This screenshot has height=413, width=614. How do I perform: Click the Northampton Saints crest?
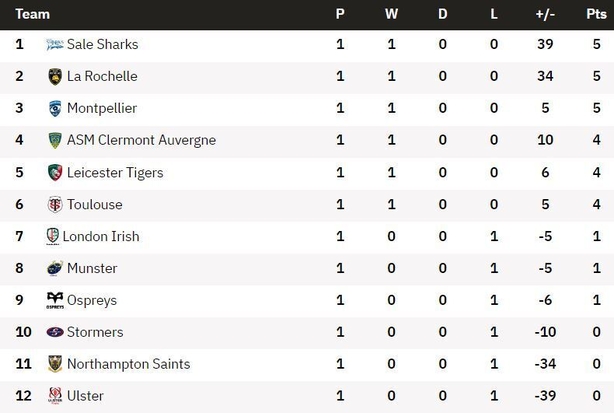(55, 364)
